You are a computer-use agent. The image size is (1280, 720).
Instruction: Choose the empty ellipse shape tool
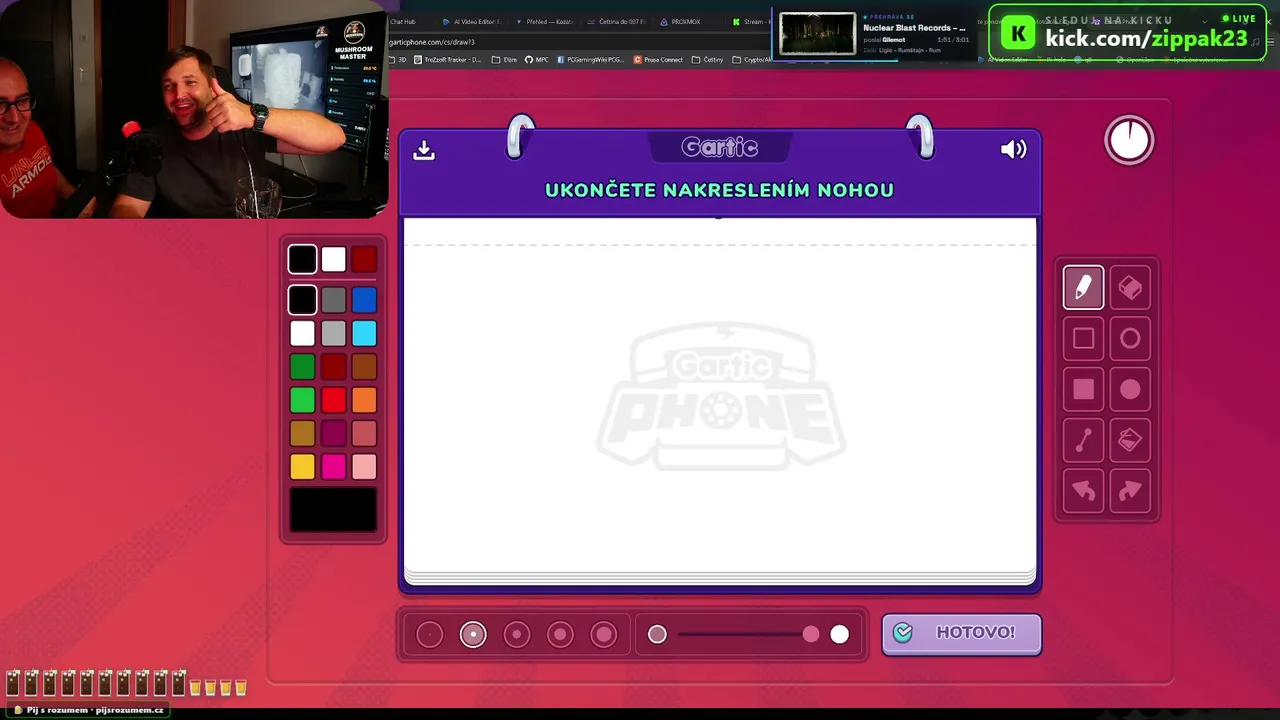1130,339
